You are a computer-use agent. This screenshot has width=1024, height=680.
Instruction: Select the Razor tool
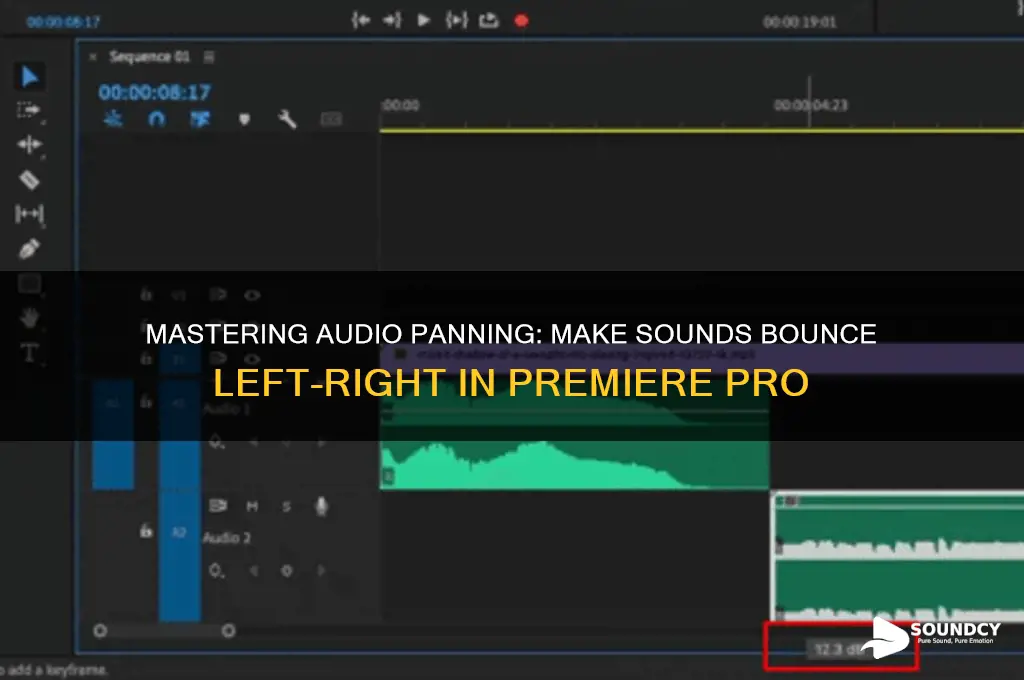[x=29, y=180]
